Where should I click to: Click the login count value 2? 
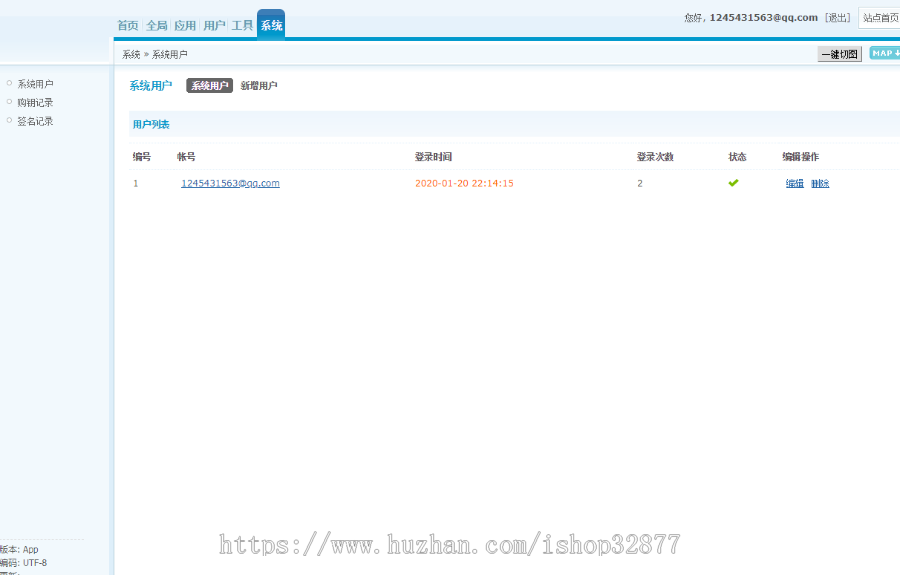point(639,183)
